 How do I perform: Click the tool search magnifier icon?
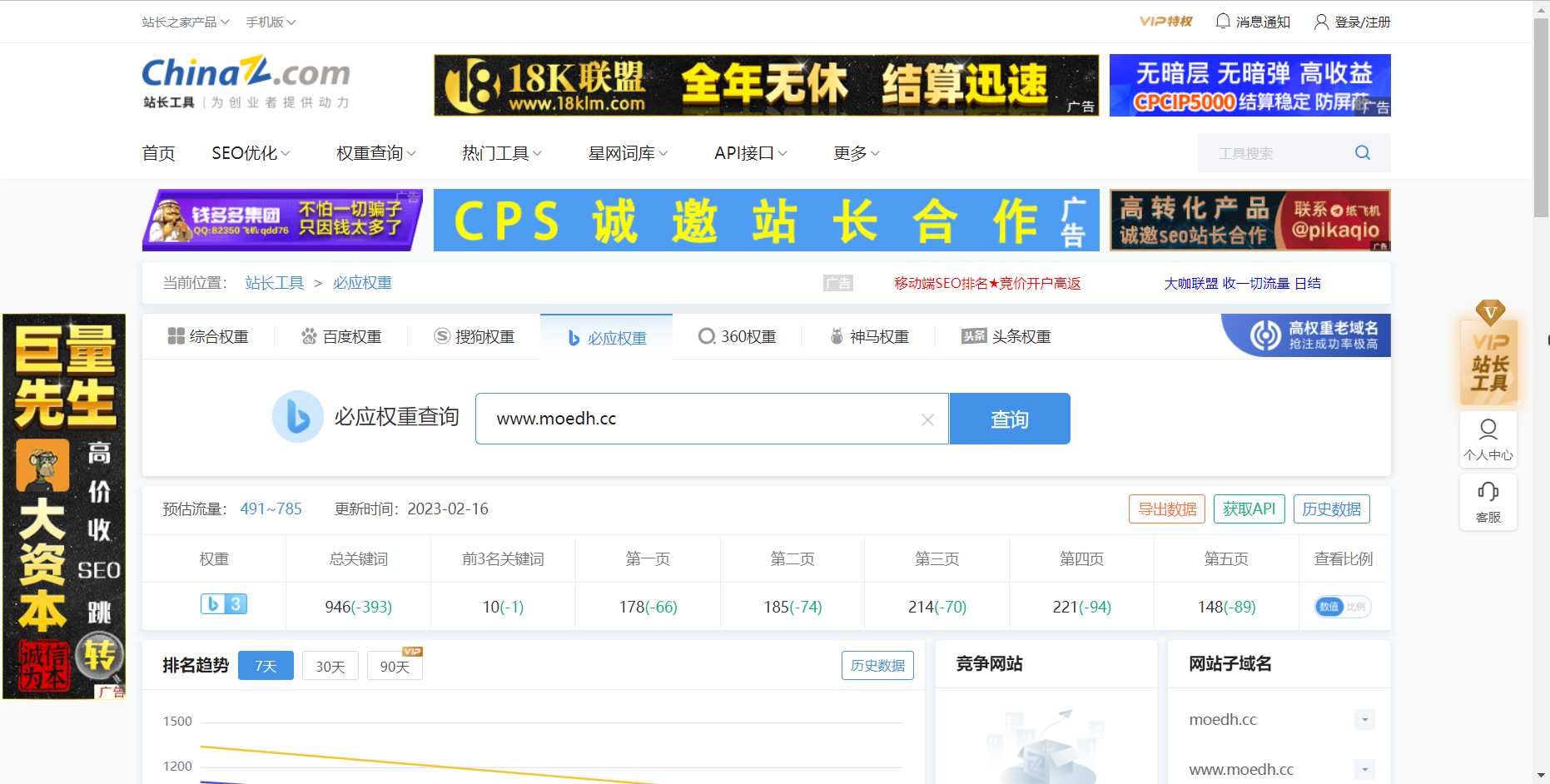coord(1363,152)
